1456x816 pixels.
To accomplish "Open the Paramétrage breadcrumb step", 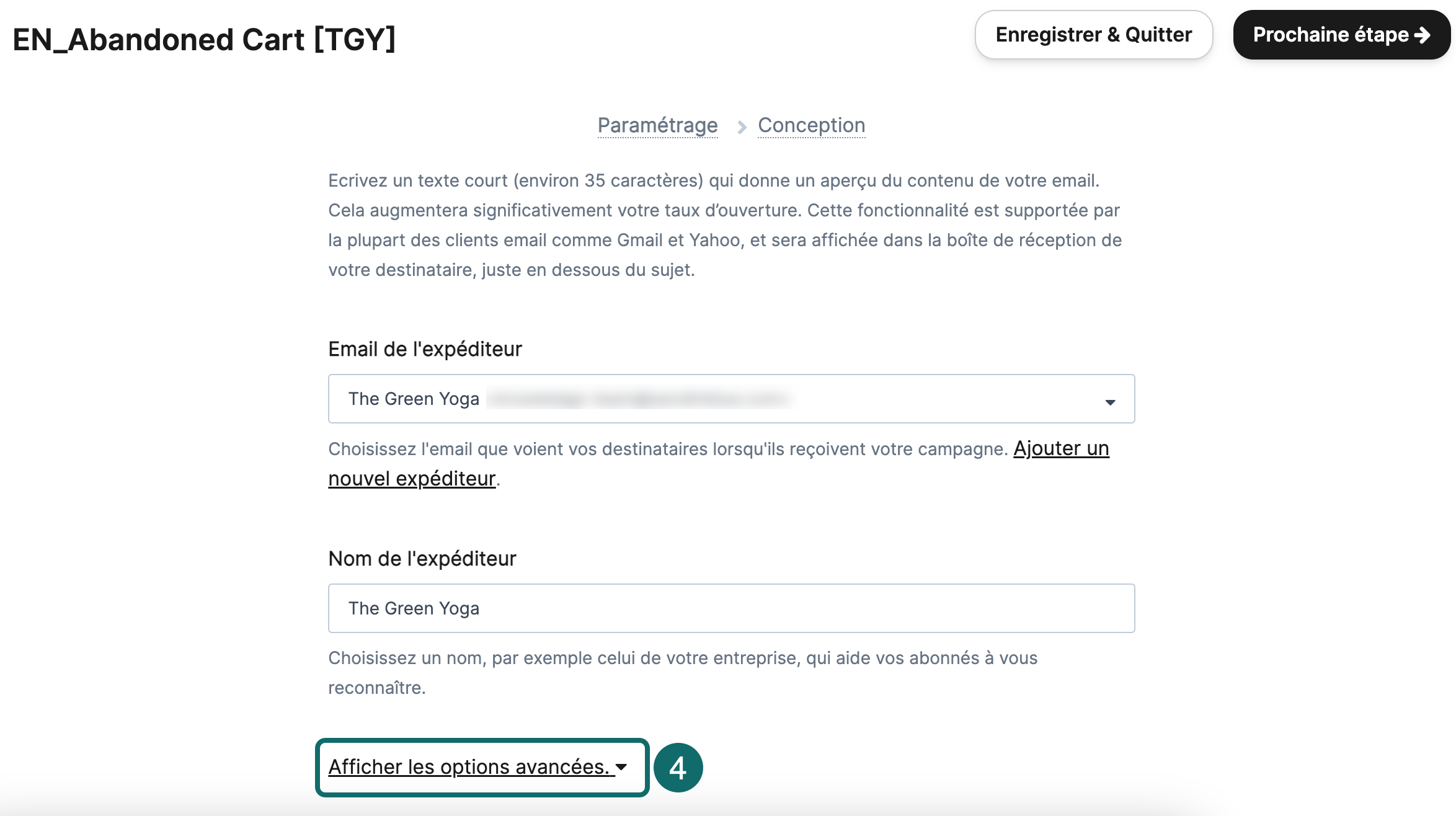I will click(657, 125).
